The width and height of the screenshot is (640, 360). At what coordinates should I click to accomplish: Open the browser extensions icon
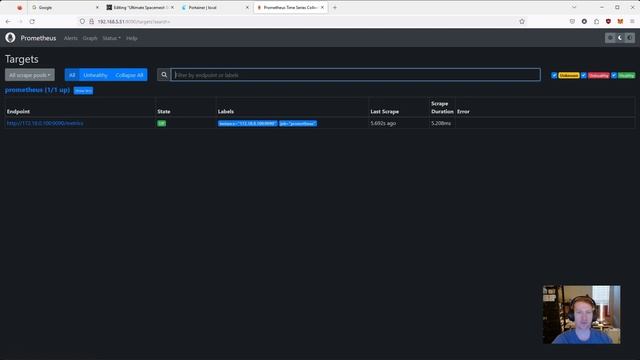(596, 21)
